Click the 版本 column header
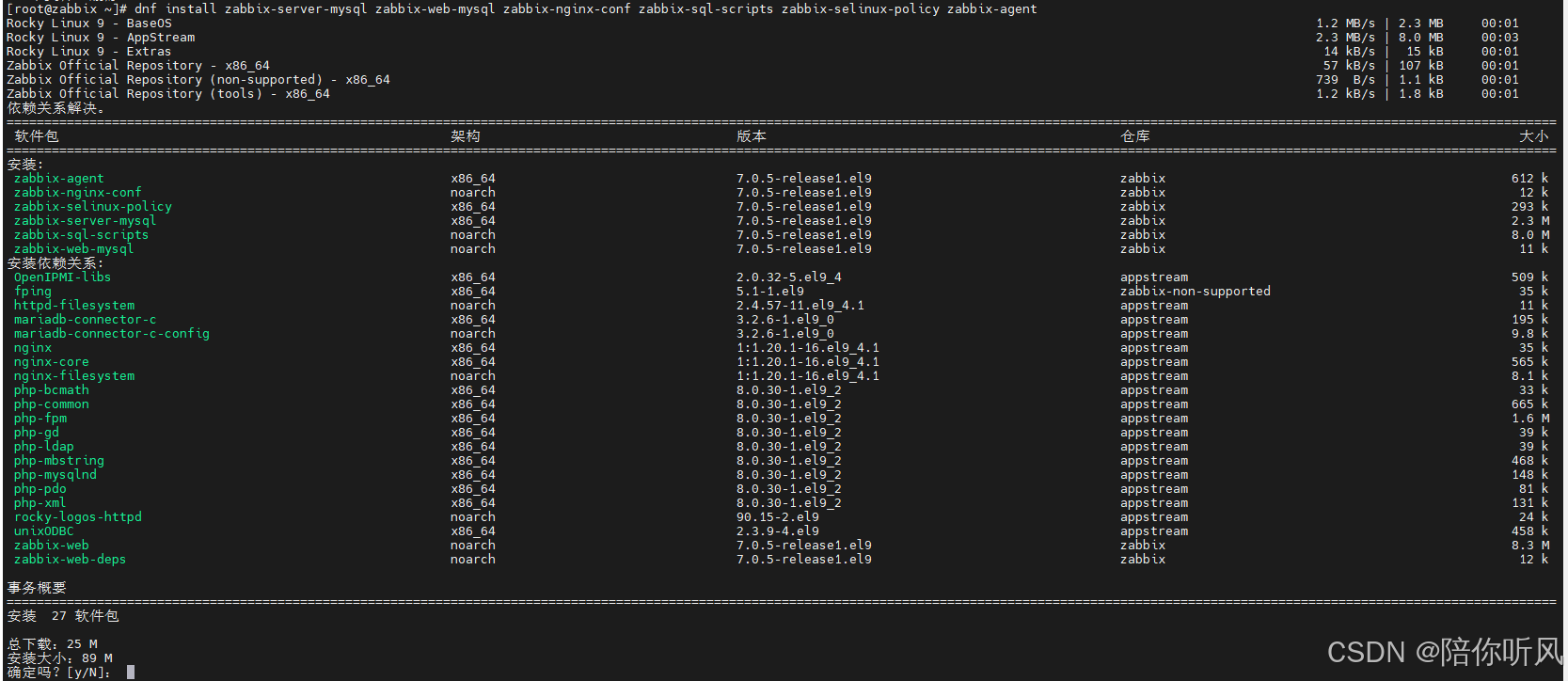This screenshot has height=681, width=1568. tap(751, 135)
